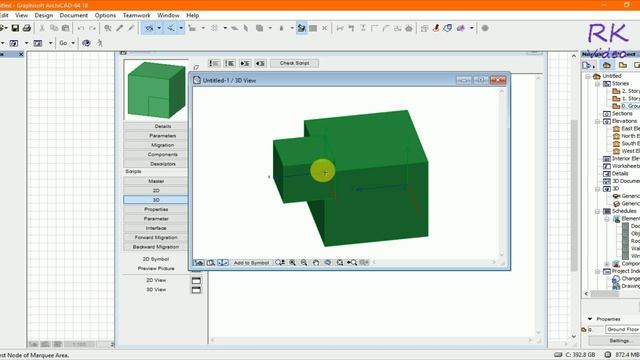The width and height of the screenshot is (640, 360).
Task: Open the snap guides dropdown arrow
Action: coord(181,28)
